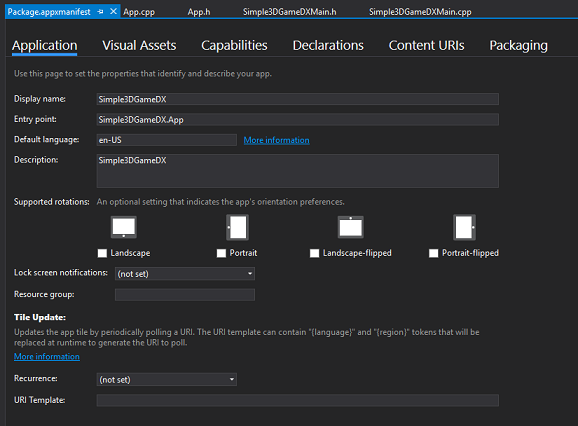Click the URI Template input field
The width and height of the screenshot is (578, 426).
point(297,400)
